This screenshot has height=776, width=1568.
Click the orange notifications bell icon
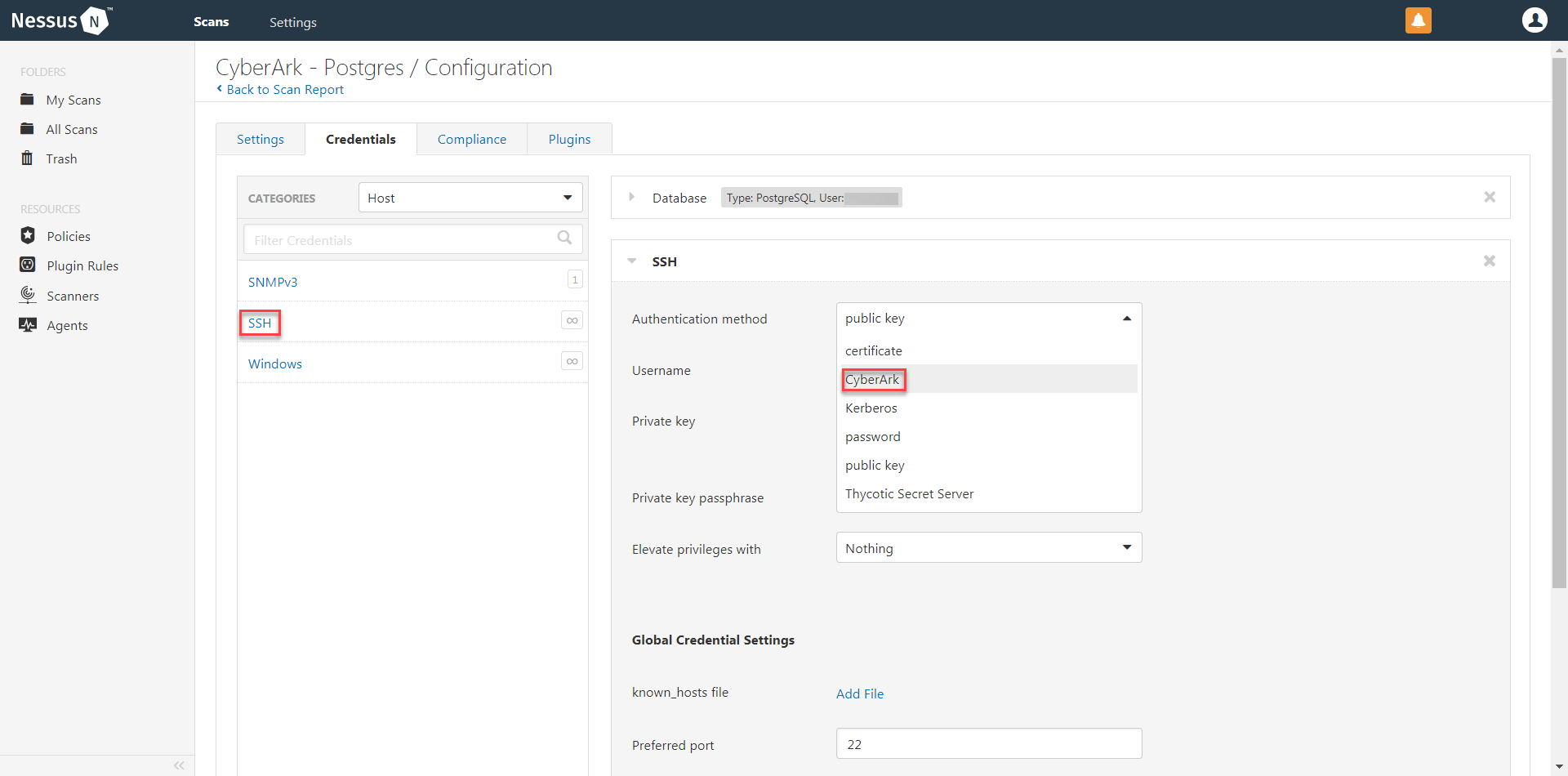1418,20
